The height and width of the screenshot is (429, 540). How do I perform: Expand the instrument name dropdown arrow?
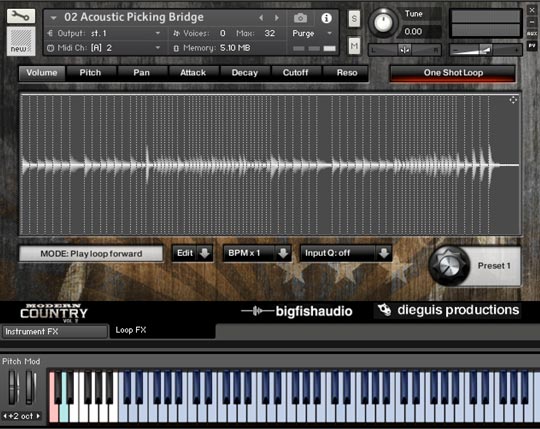53,18
